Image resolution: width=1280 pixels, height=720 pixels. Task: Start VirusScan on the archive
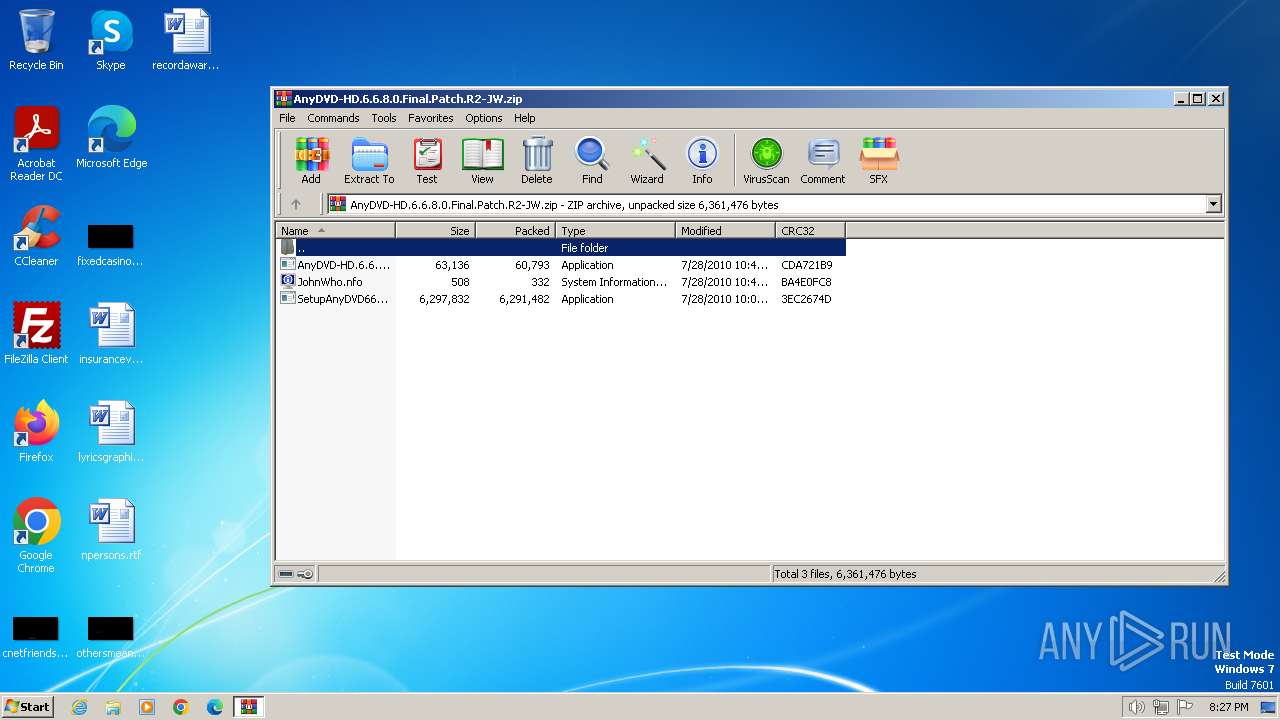pos(766,161)
